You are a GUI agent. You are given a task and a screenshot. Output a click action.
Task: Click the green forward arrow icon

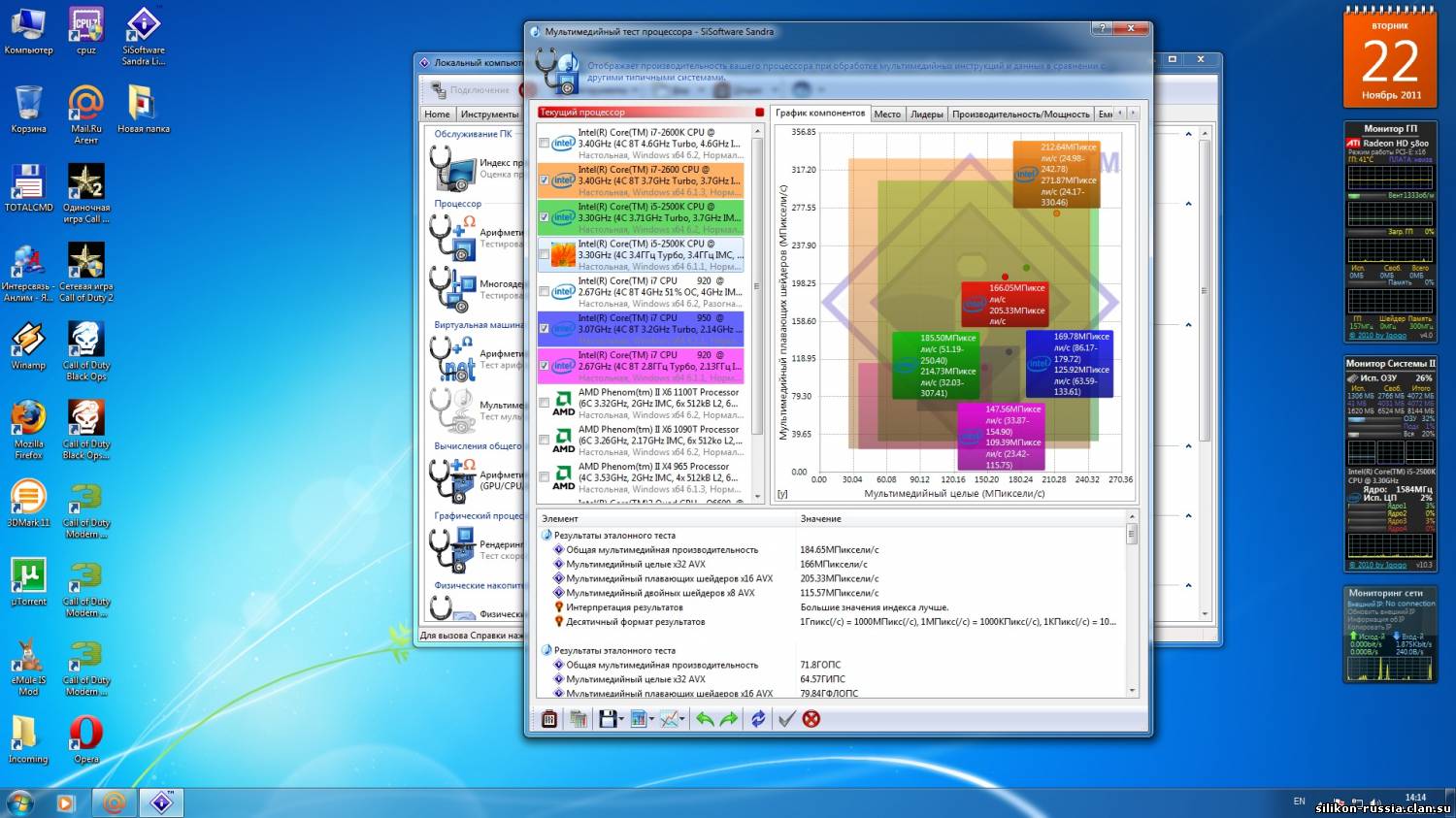coord(729,719)
